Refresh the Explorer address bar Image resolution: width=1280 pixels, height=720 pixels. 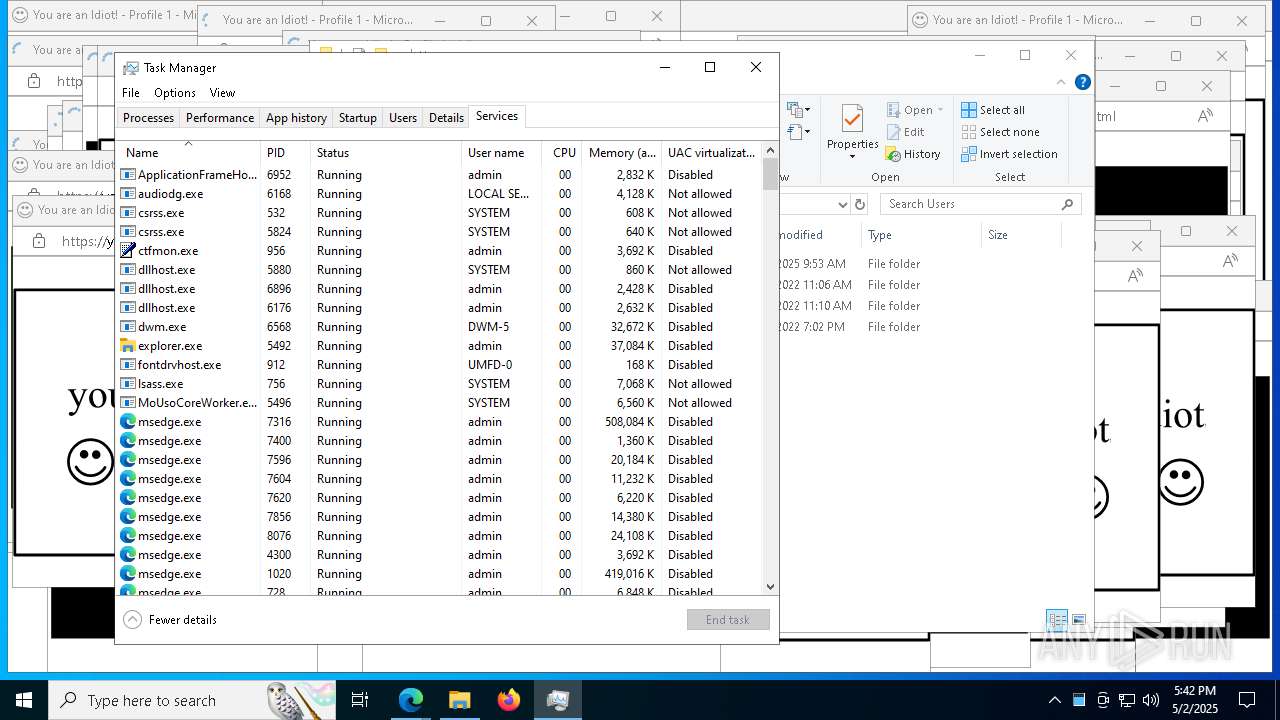(x=859, y=204)
